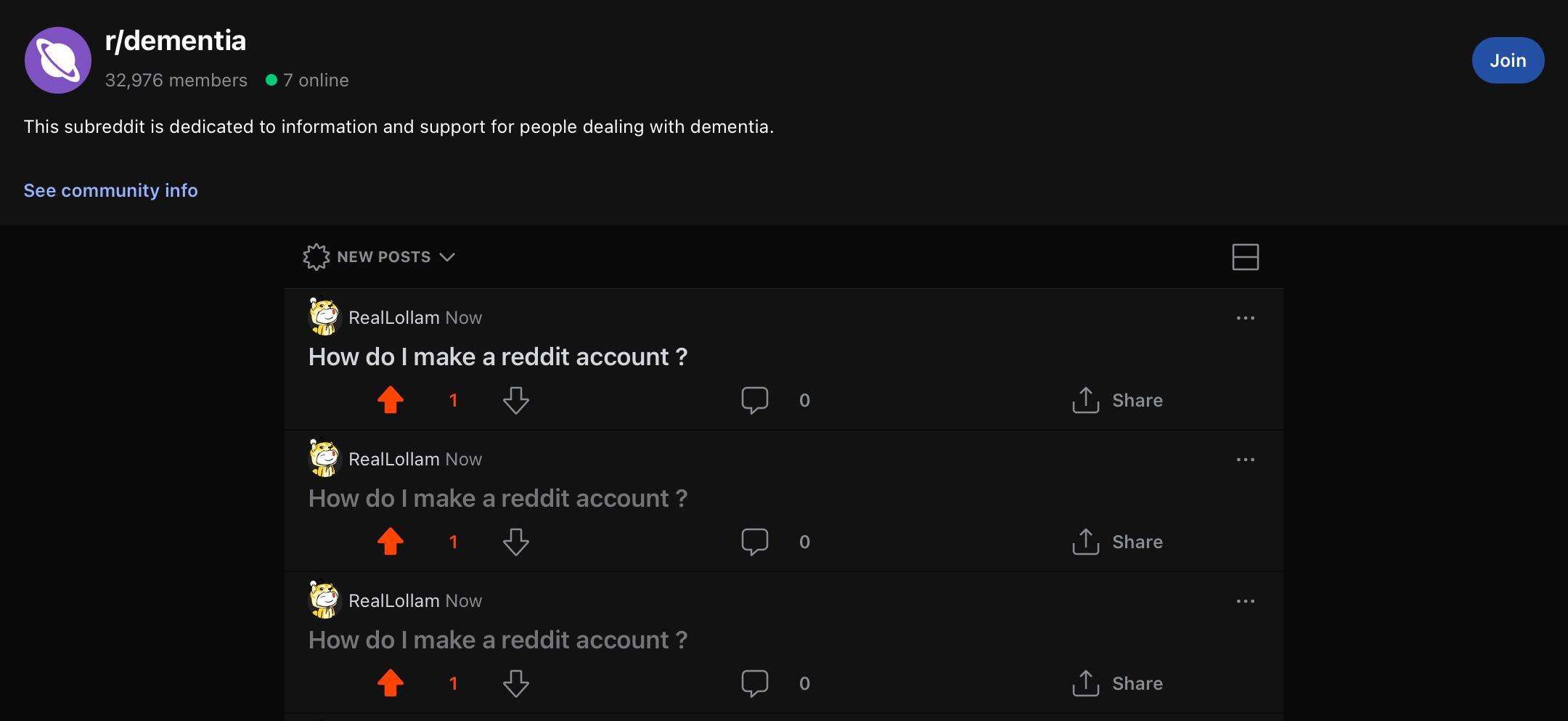Open the overflow menu on the third post
1568x721 pixels.
(x=1246, y=600)
